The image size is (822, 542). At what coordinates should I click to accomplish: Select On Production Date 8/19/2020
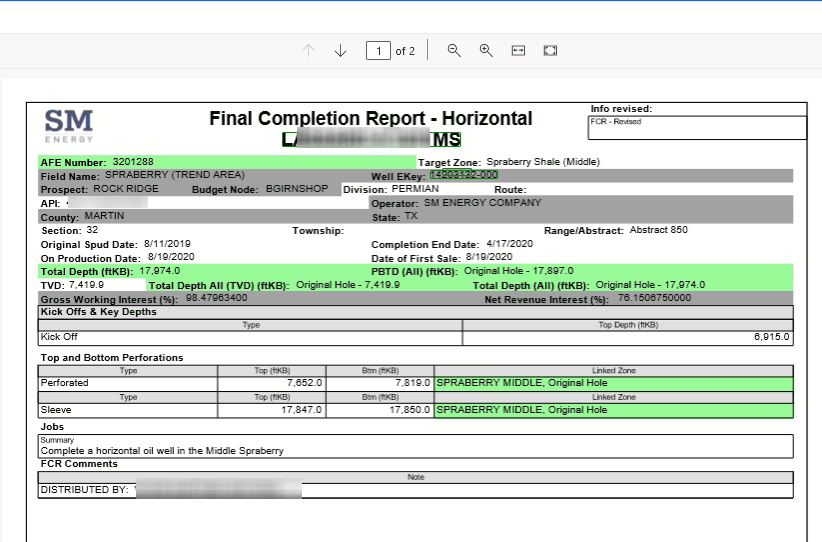171,257
